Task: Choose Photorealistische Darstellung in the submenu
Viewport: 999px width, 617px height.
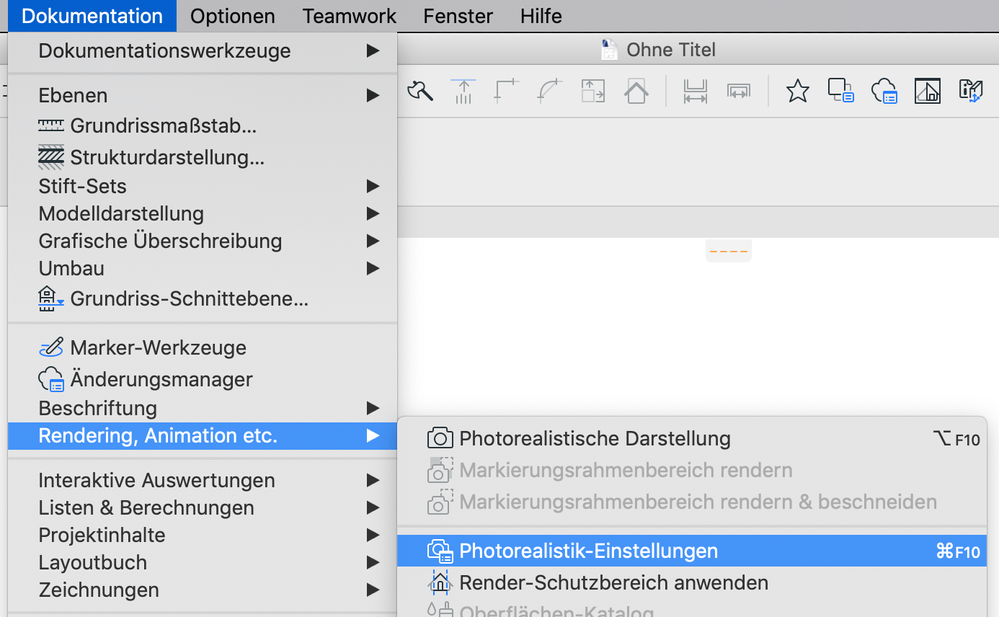Action: [x=594, y=439]
